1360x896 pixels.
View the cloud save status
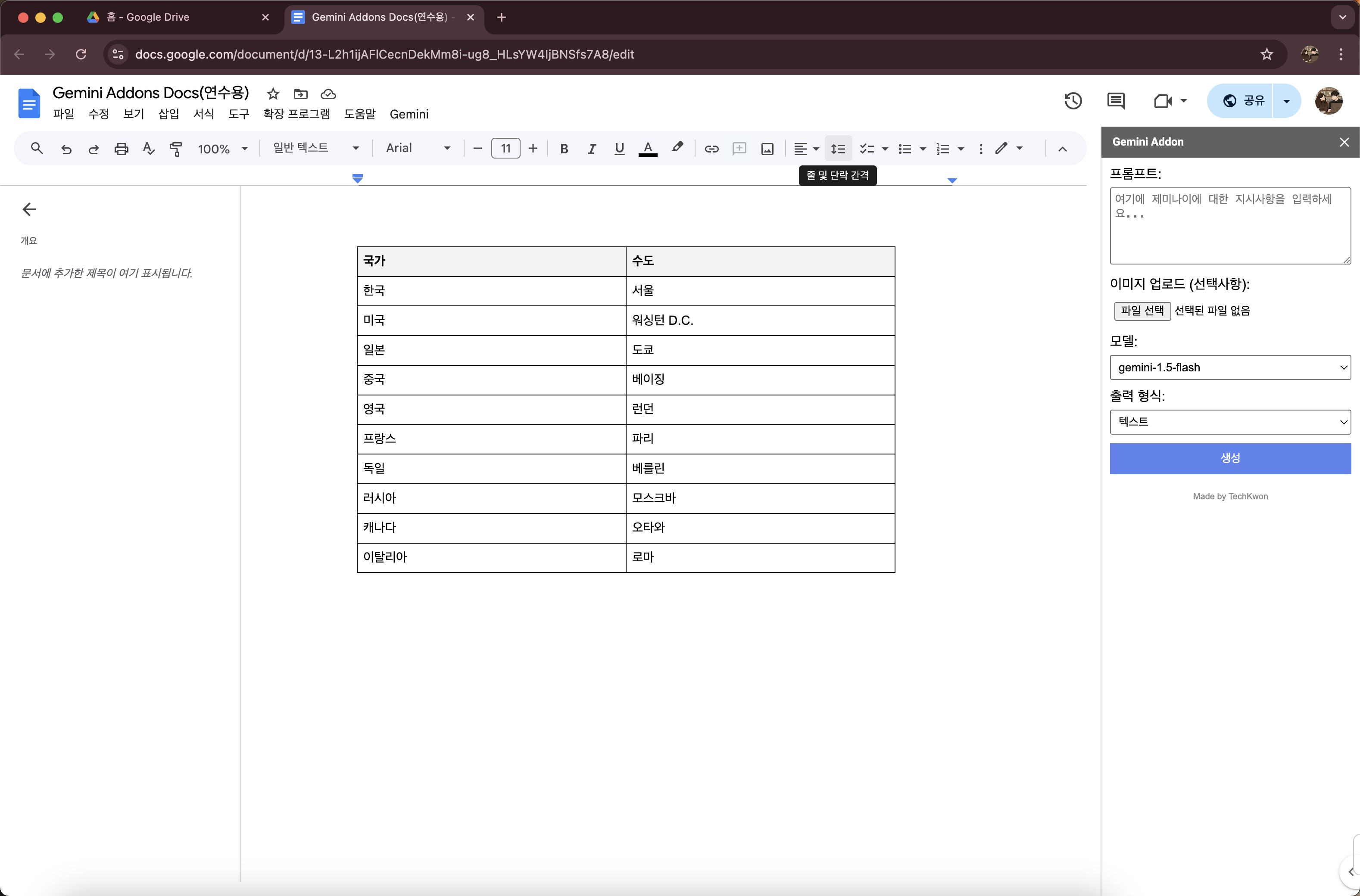point(328,94)
